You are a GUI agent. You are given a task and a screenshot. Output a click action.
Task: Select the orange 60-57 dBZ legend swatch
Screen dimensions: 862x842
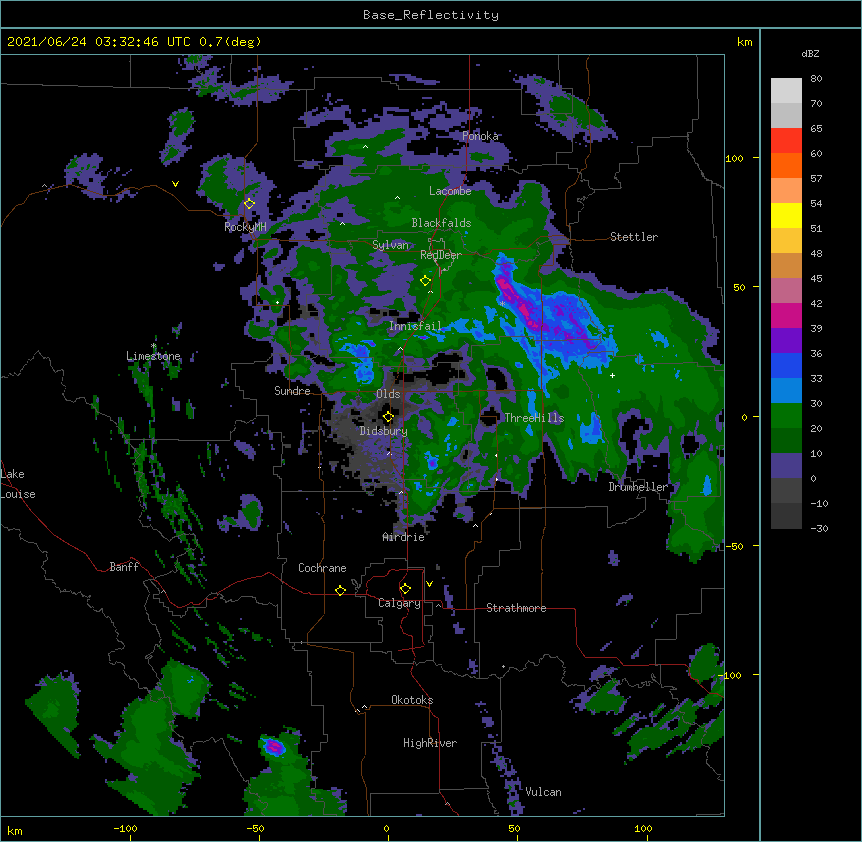coord(786,165)
